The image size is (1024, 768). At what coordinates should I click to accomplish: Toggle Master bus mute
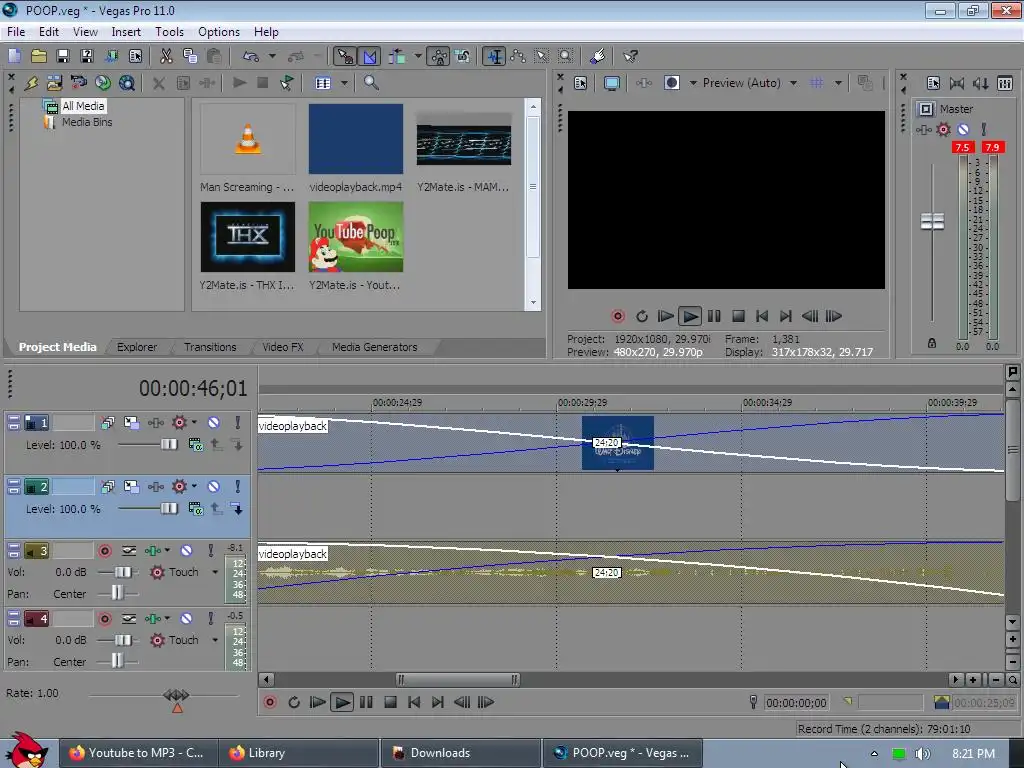(963, 129)
